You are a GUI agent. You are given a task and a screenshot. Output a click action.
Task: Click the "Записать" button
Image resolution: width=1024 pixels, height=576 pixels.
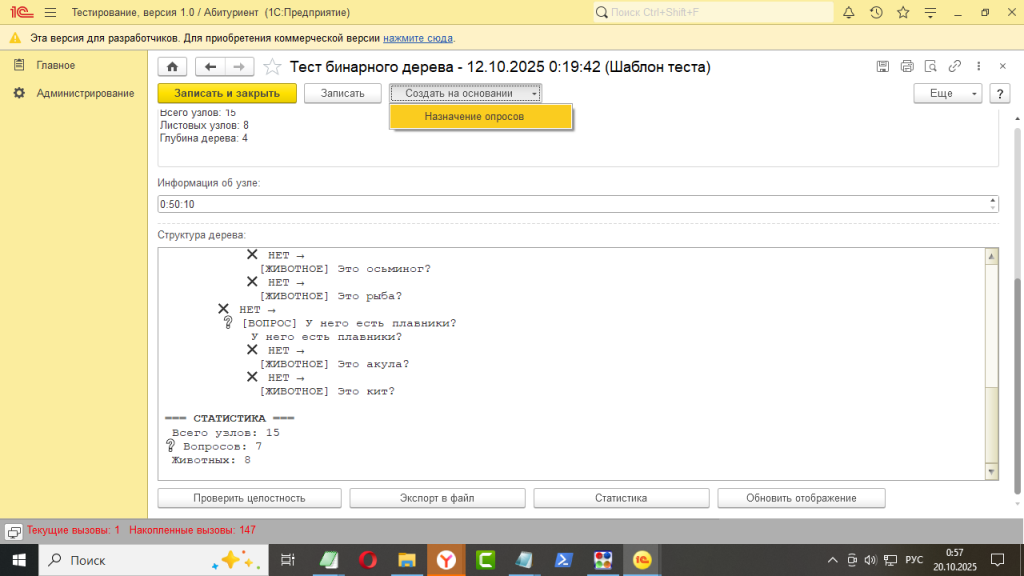click(x=343, y=93)
